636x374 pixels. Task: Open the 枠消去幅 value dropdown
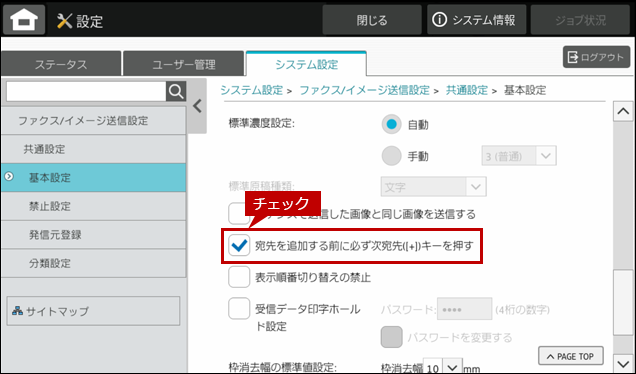(443, 367)
